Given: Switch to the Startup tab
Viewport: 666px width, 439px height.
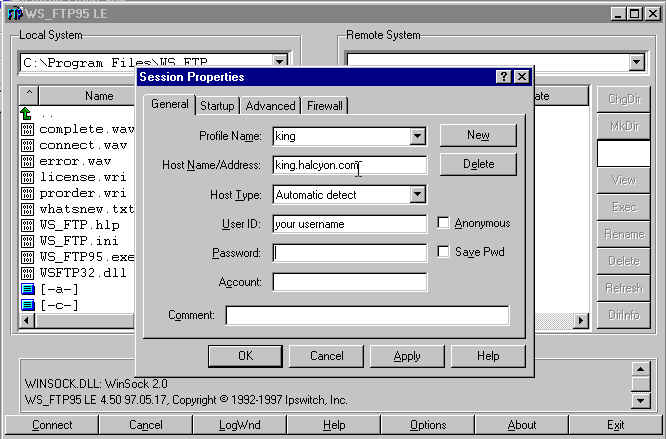Looking at the screenshot, I should 217,106.
